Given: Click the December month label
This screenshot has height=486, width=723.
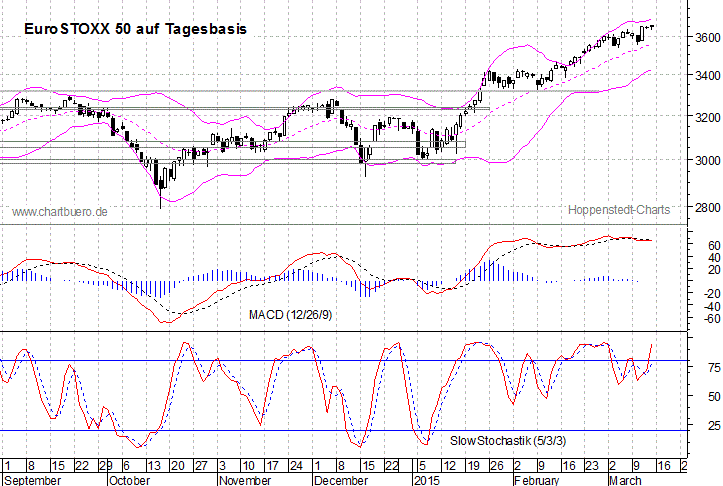Looking at the screenshot, I should click(341, 480).
